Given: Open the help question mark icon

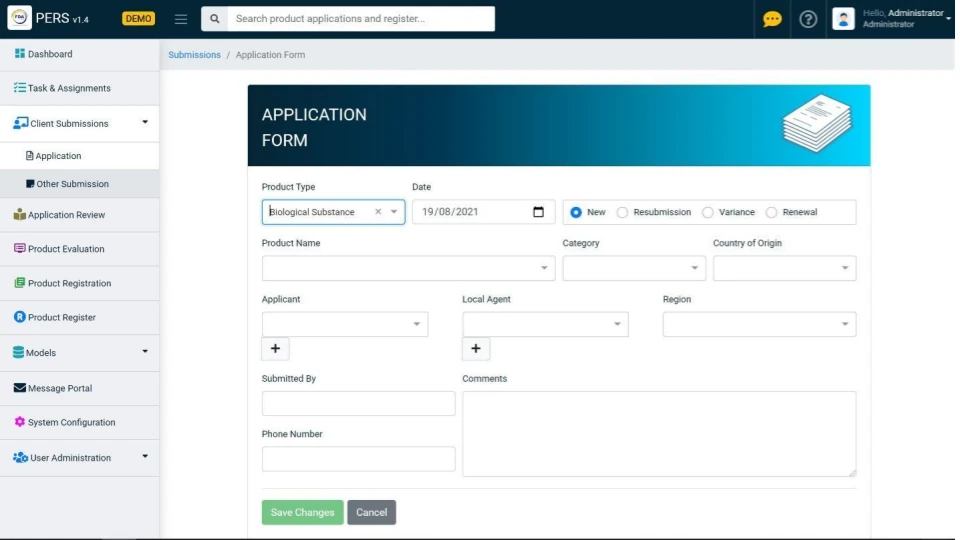Looking at the screenshot, I should [808, 19].
